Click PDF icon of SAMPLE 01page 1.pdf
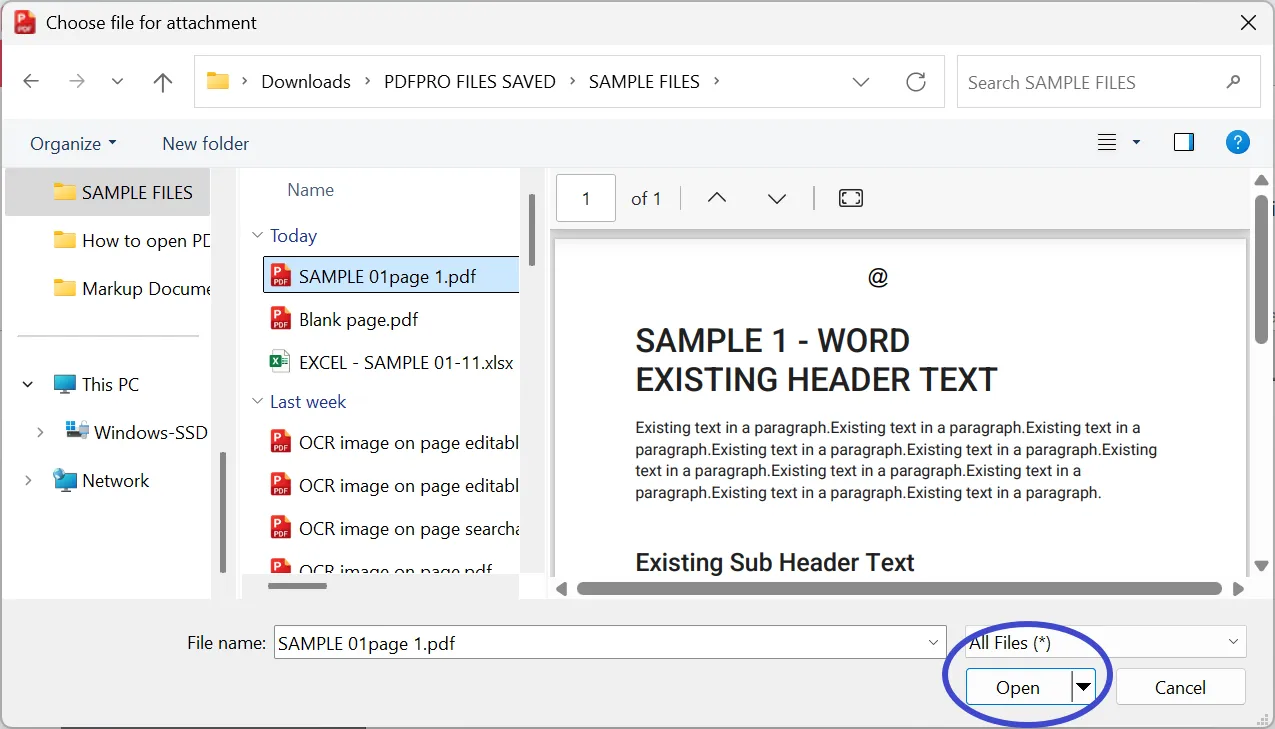This screenshot has width=1275, height=729. point(281,276)
